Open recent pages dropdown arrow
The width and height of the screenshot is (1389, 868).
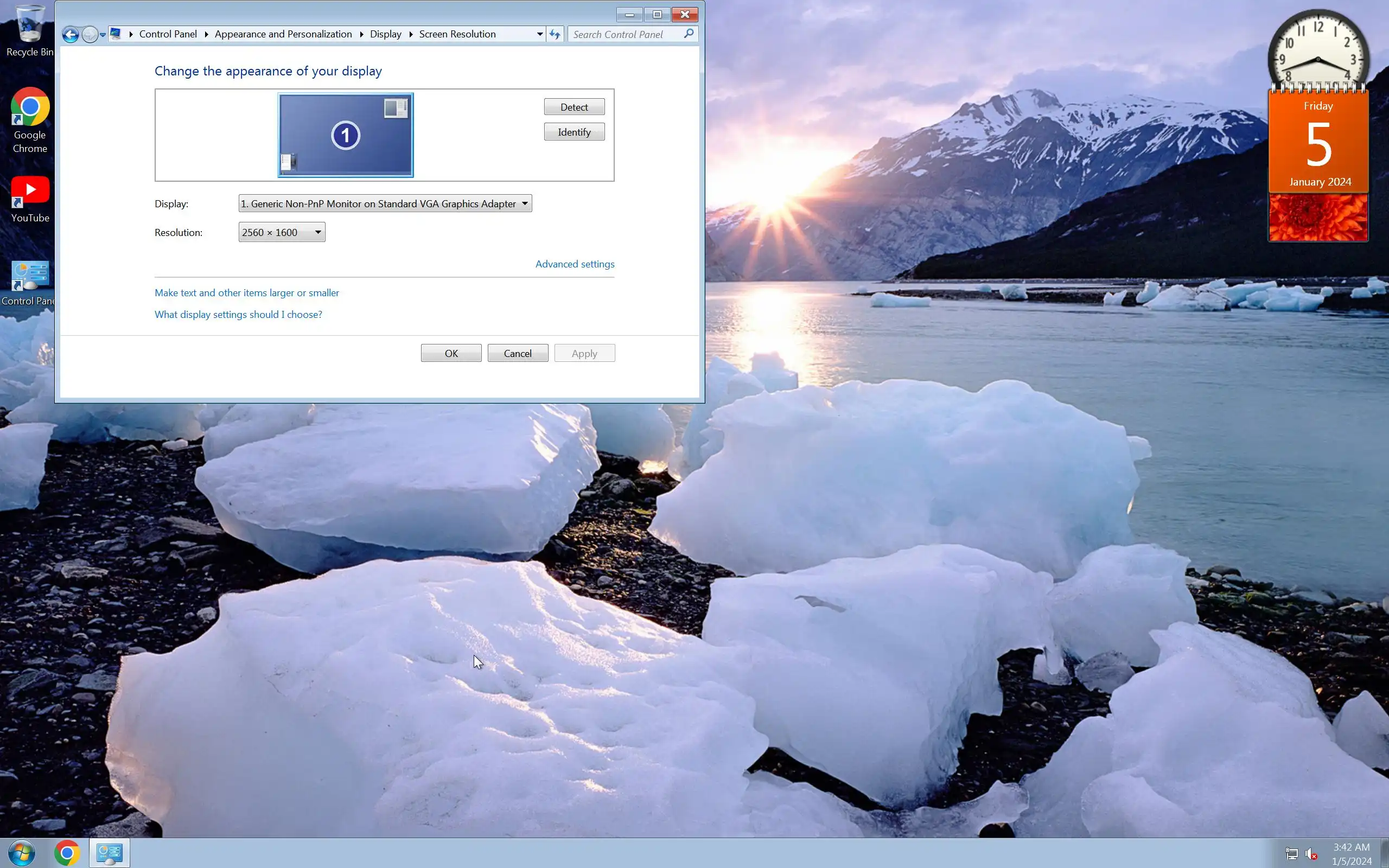102,35
